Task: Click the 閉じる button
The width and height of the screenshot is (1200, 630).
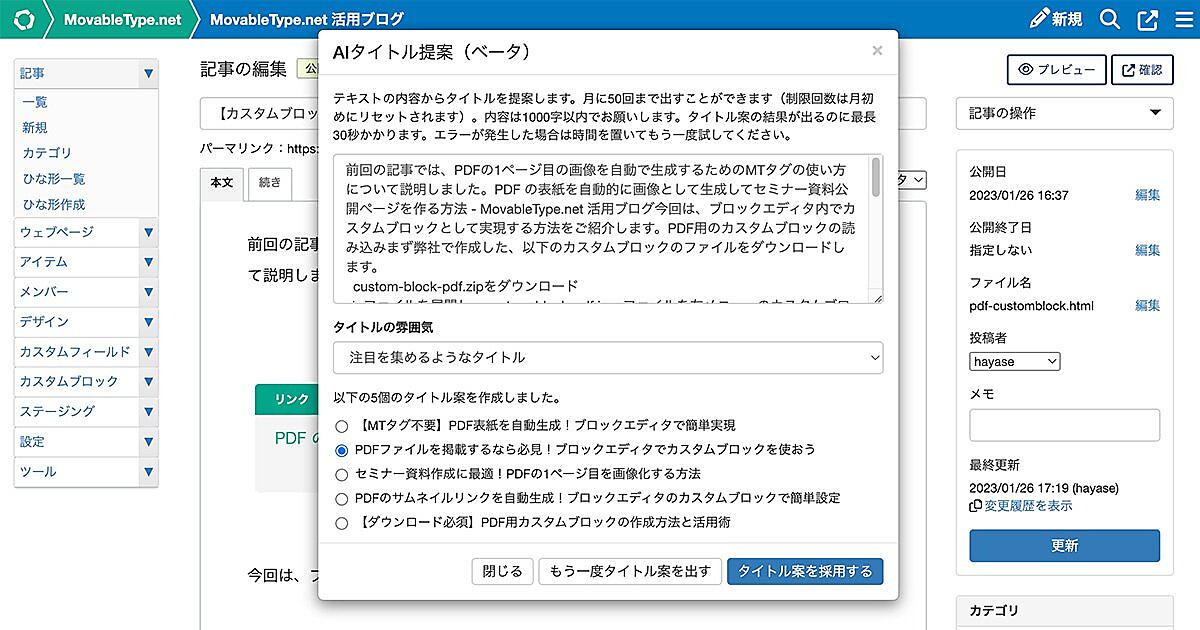Action: point(502,572)
